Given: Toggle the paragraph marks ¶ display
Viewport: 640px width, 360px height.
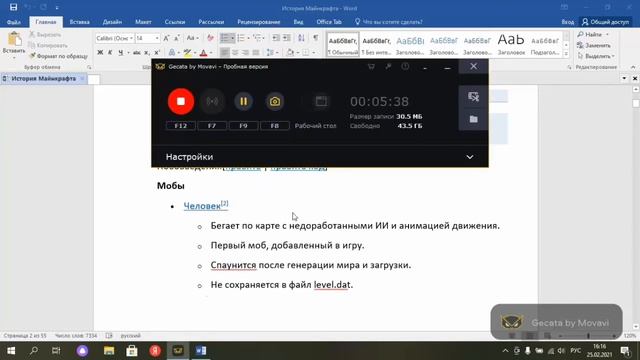Looking at the screenshot, I should click(316, 38).
